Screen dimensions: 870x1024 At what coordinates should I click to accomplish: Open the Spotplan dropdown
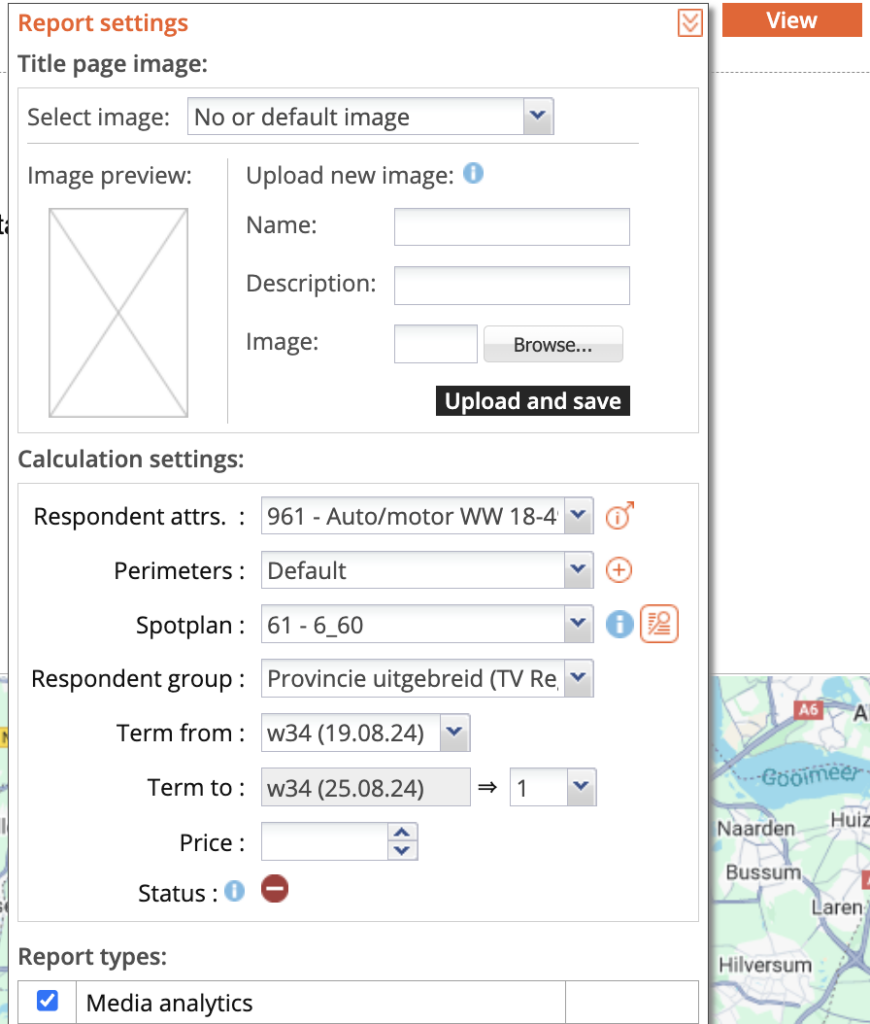pos(427,626)
